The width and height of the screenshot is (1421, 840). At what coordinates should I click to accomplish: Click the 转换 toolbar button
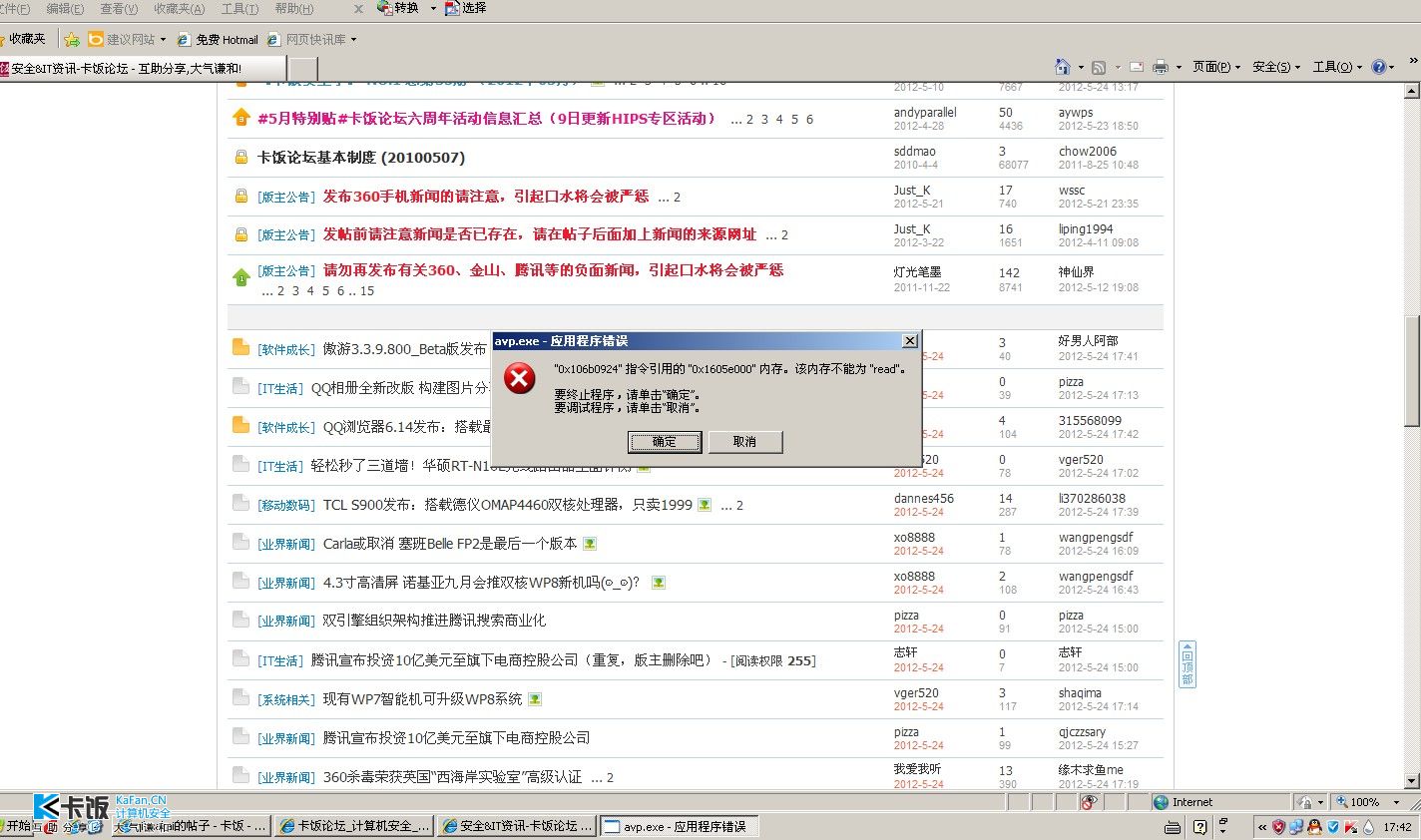399,8
